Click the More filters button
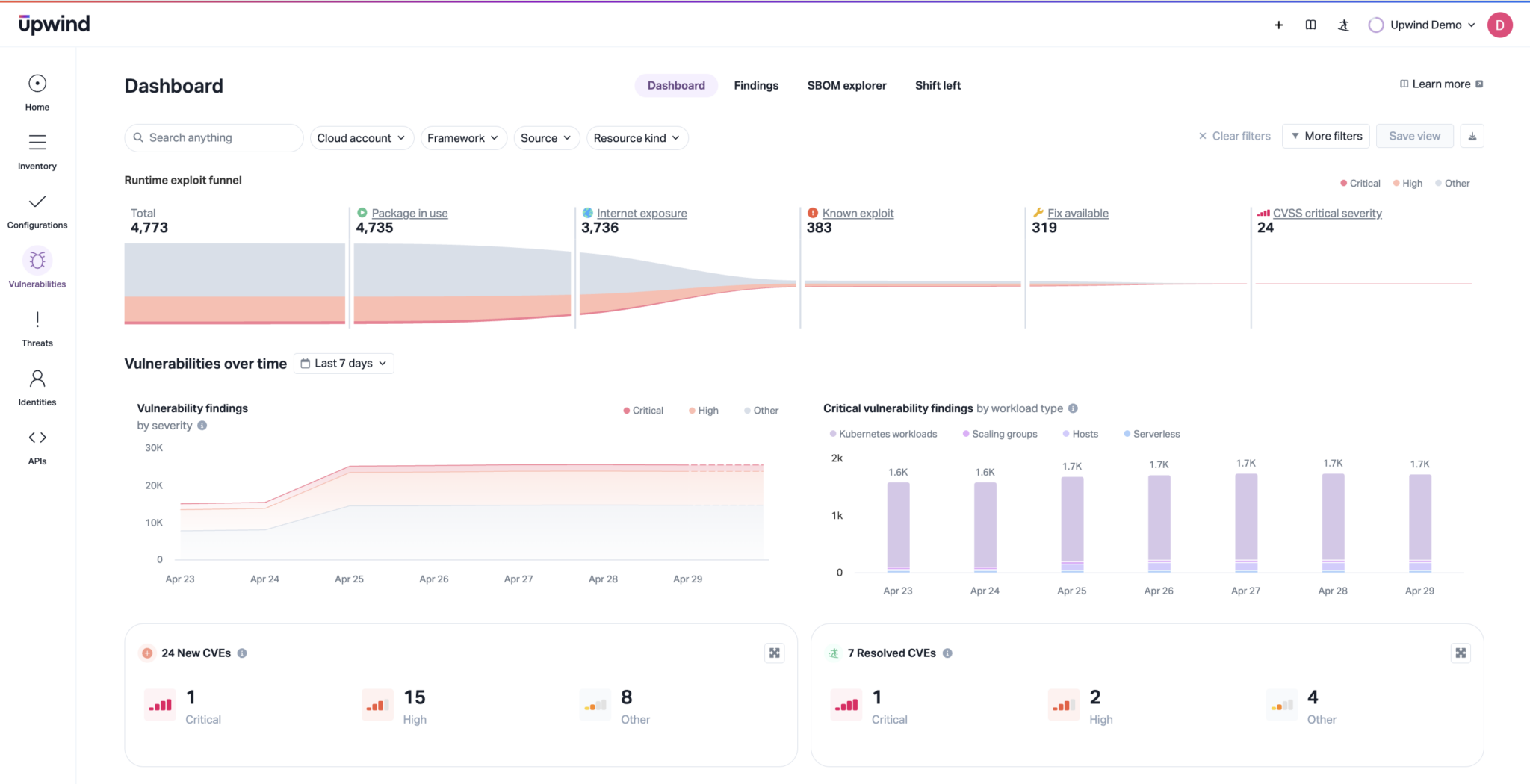 1326,137
